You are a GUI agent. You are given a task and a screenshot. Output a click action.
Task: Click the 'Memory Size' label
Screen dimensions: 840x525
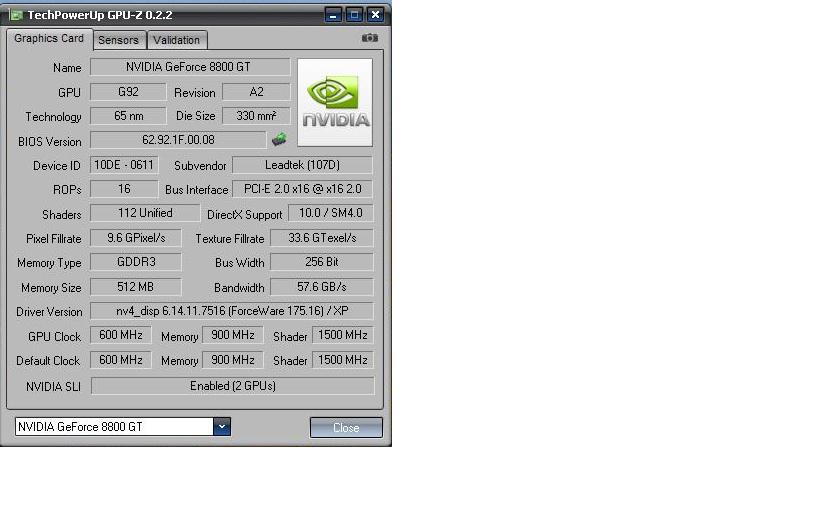[x=51, y=288]
